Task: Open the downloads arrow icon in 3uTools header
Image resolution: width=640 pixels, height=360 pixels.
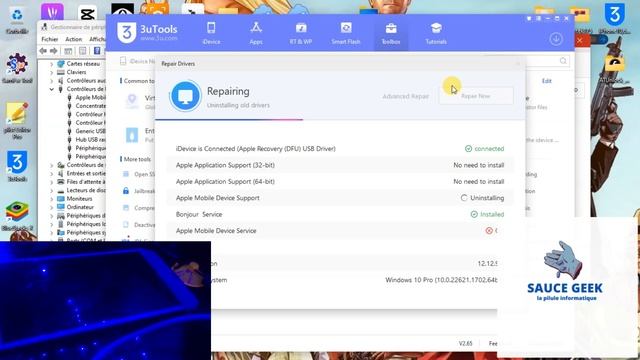Action: (556, 39)
